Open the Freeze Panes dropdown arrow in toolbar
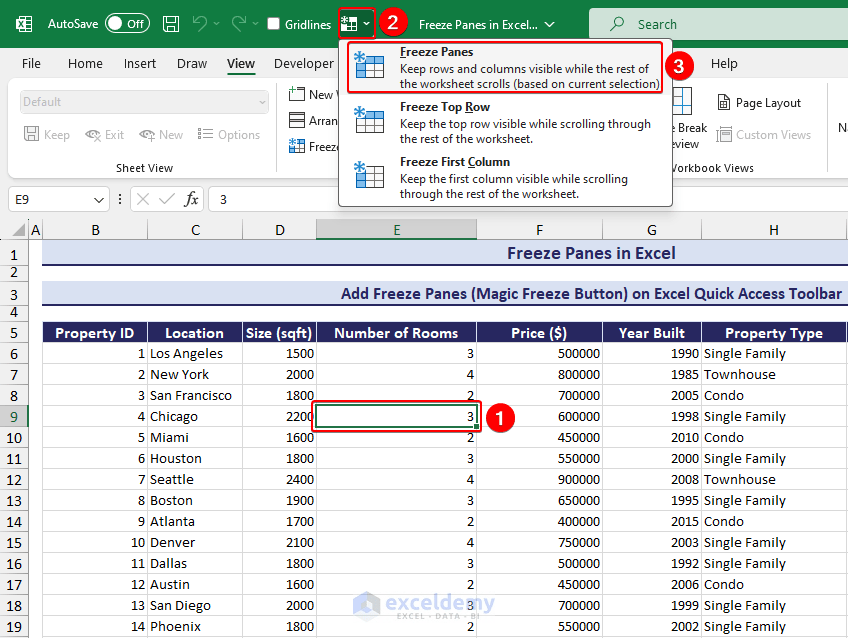The height and width of the screenshot is (638, 848). [365, 23]
